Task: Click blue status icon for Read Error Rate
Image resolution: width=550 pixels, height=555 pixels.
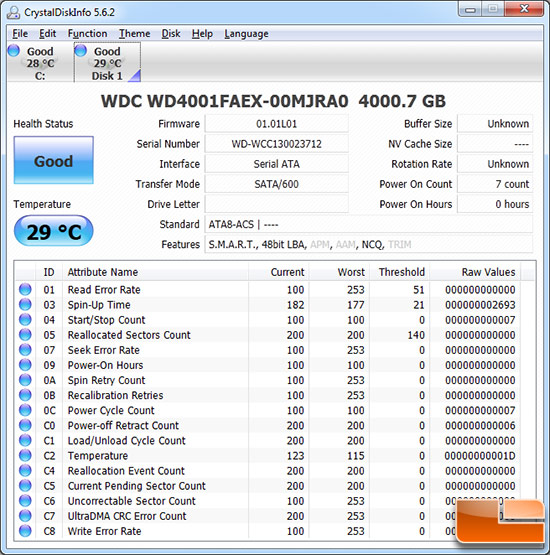Action: [x=25, y=289]
